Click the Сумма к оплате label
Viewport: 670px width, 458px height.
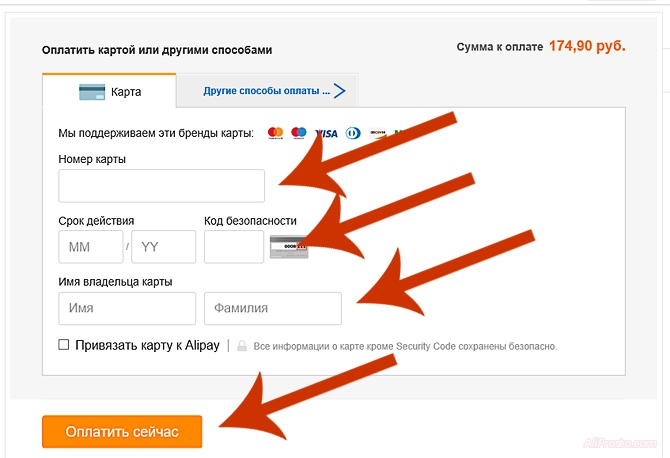[x=500, y=47]
